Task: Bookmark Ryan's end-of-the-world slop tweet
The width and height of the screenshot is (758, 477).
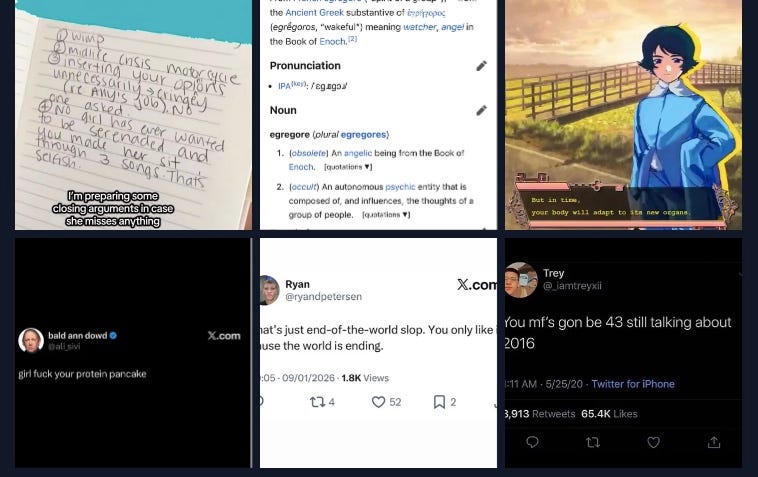Action: click(x=439, y=402)
